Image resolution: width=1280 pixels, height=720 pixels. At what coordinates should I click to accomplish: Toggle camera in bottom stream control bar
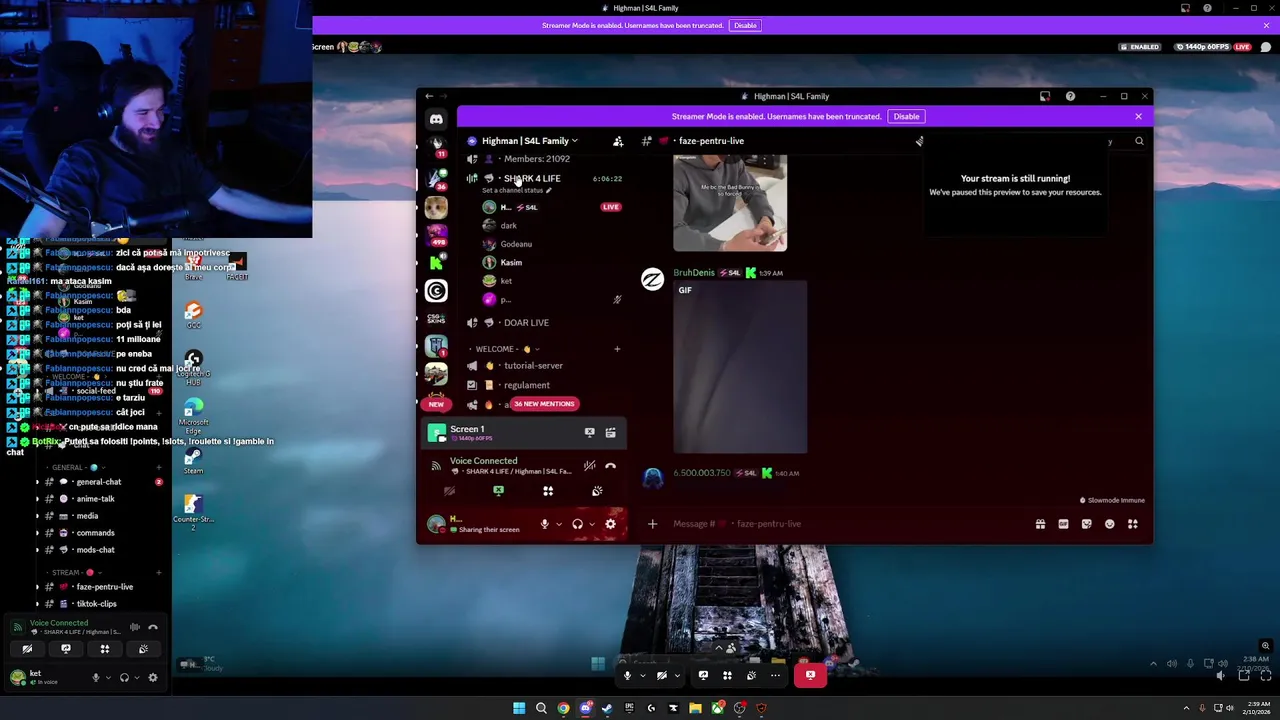coord(661,675)
